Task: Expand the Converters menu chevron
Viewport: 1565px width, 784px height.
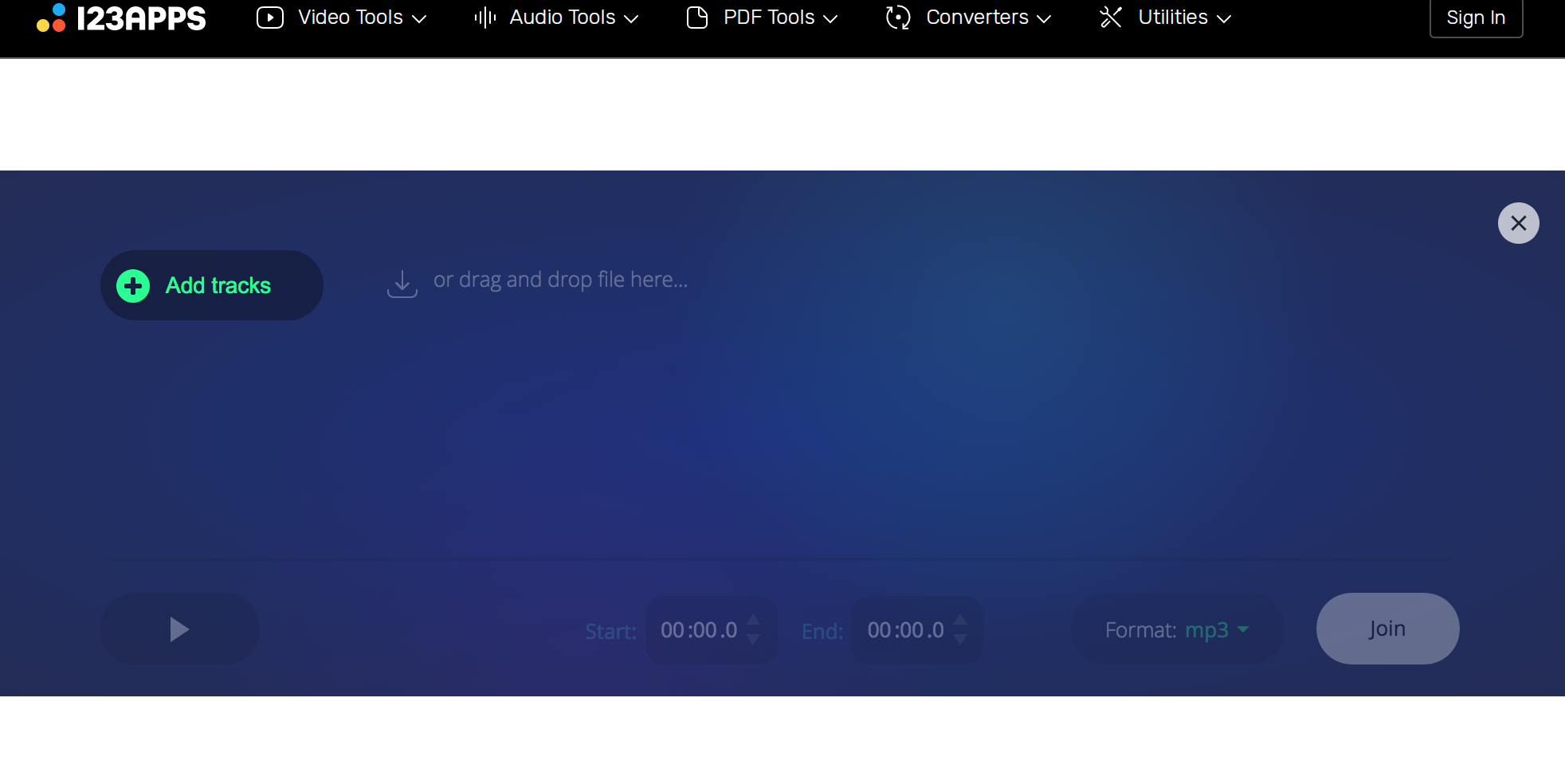Action: pyautogui.click(x=1044, y=19)
